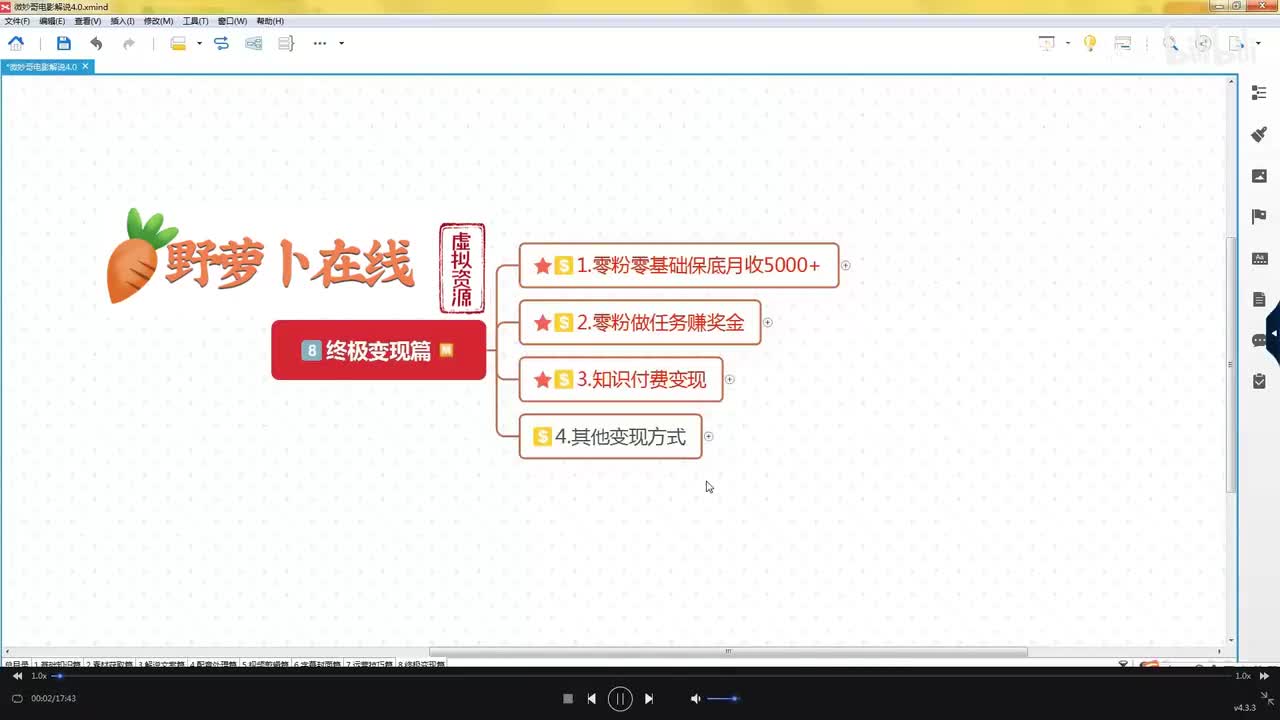
Task: Open the format brush panel in the sidebar
Action: (1259, 134)
